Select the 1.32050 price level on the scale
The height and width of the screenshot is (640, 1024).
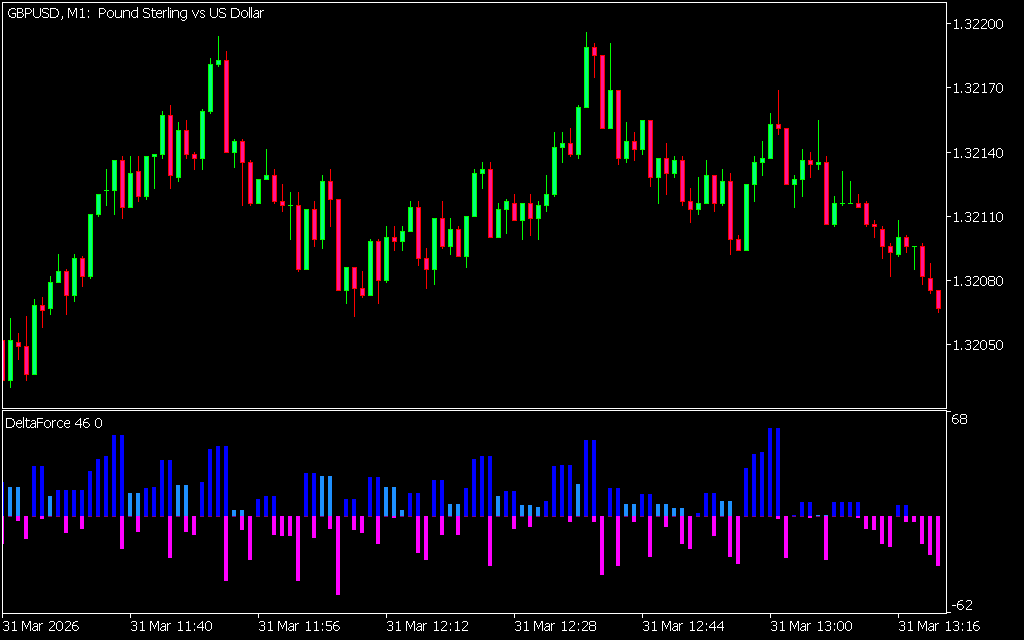point(980,345)
